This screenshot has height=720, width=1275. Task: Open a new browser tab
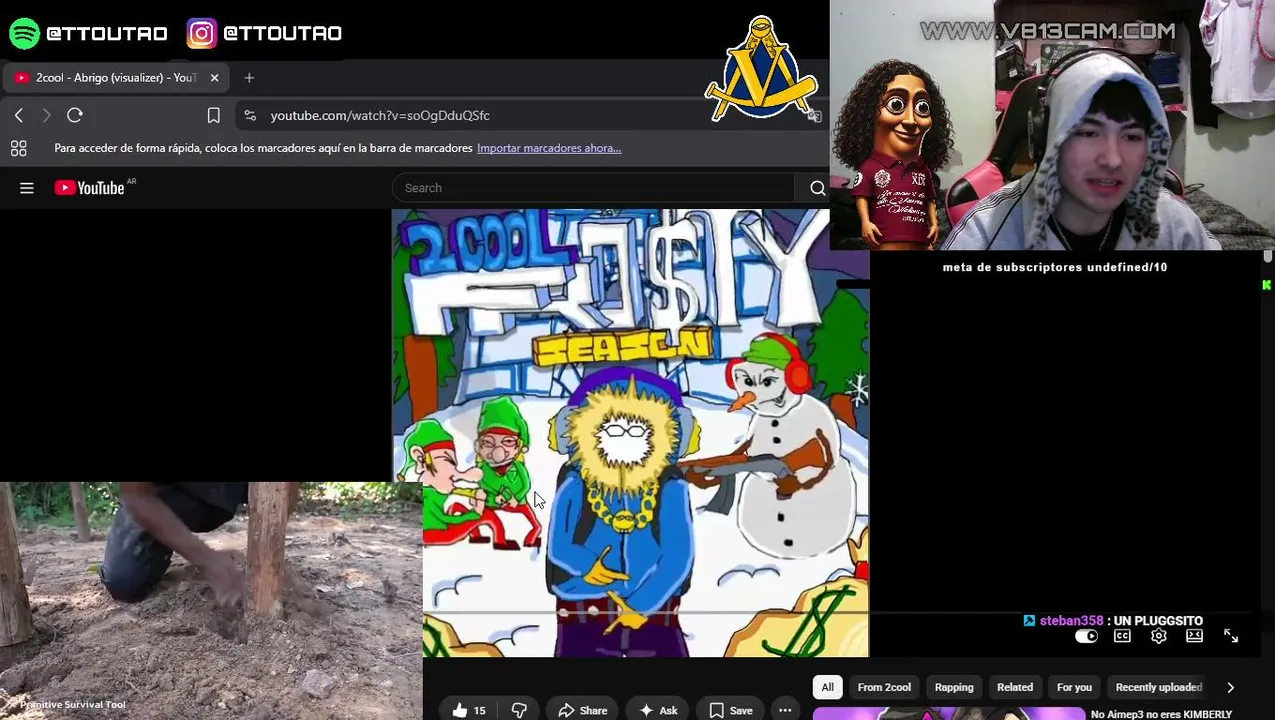pyautogui.click(x=249, y=77)
